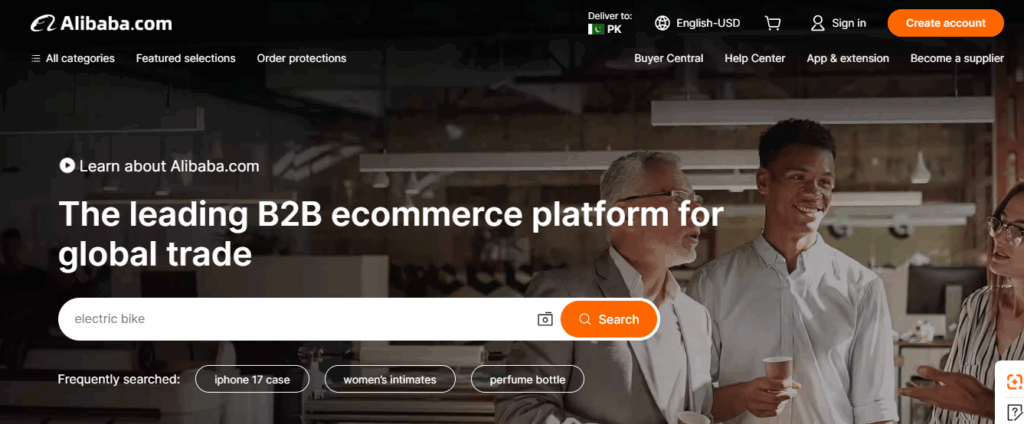
Task: Open the Deliver to PK selector
Action: tap(609, 23)
